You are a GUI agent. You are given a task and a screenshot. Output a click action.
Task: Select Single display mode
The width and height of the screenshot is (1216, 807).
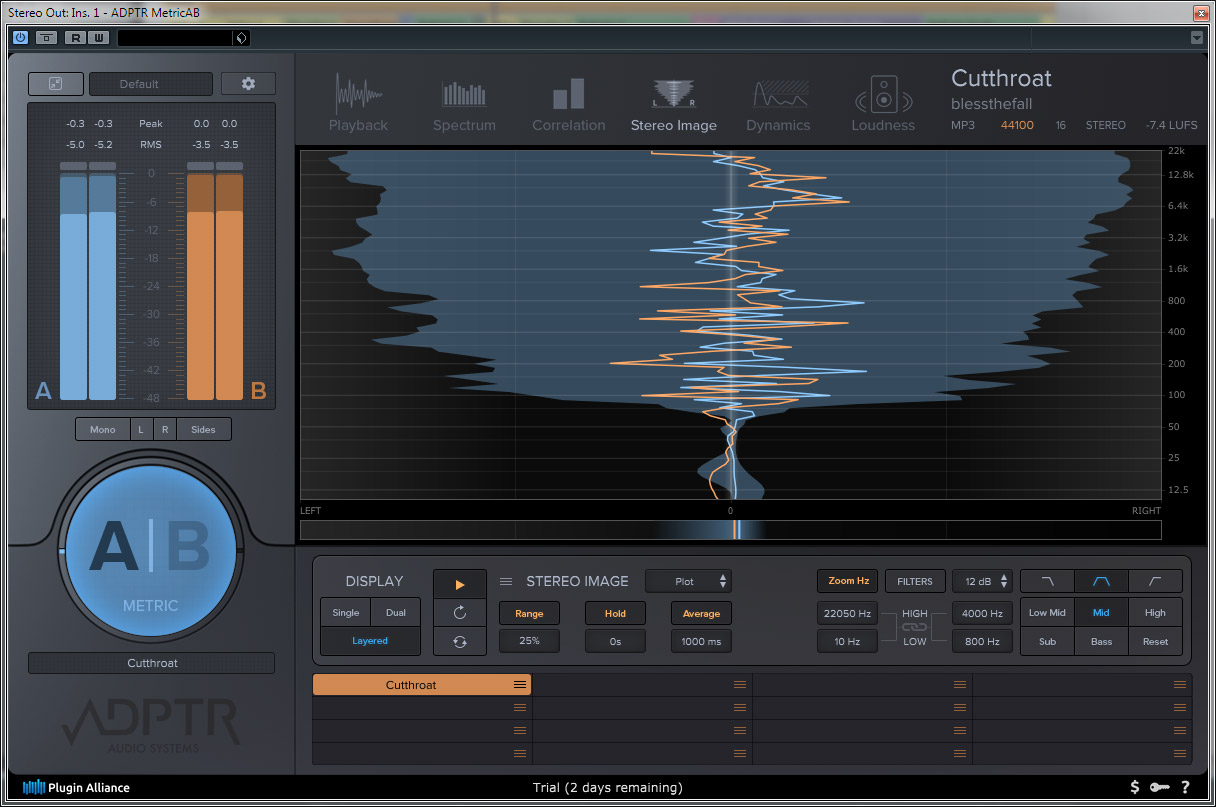click(x=345, y=613)
